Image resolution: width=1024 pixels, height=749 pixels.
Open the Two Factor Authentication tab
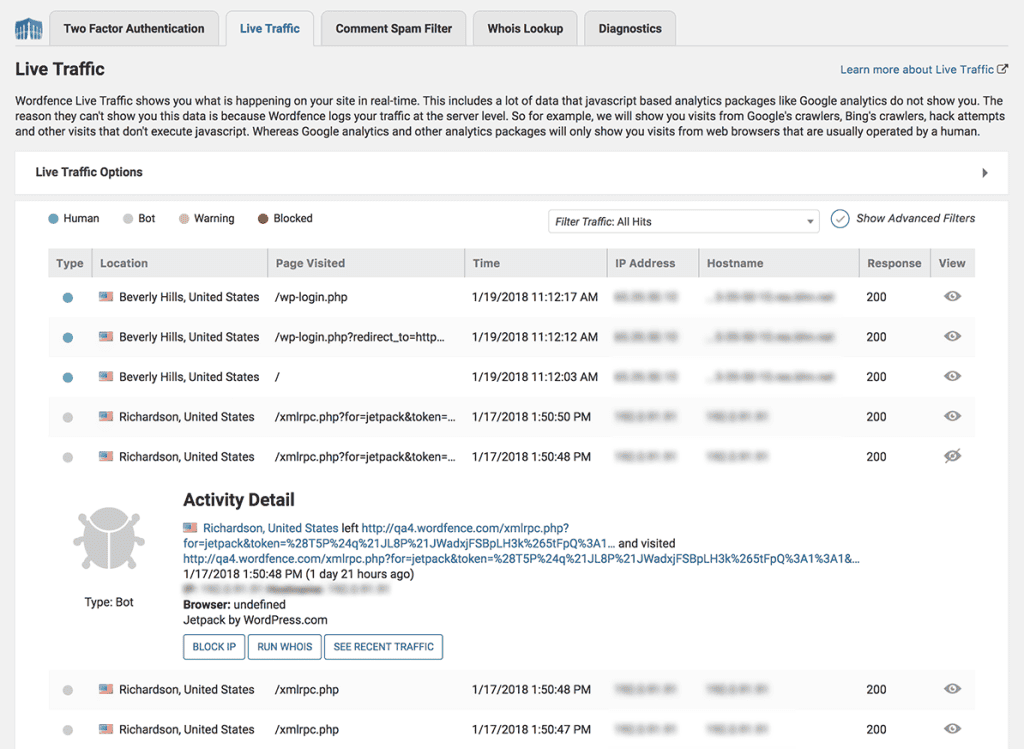tap(134, 29)
